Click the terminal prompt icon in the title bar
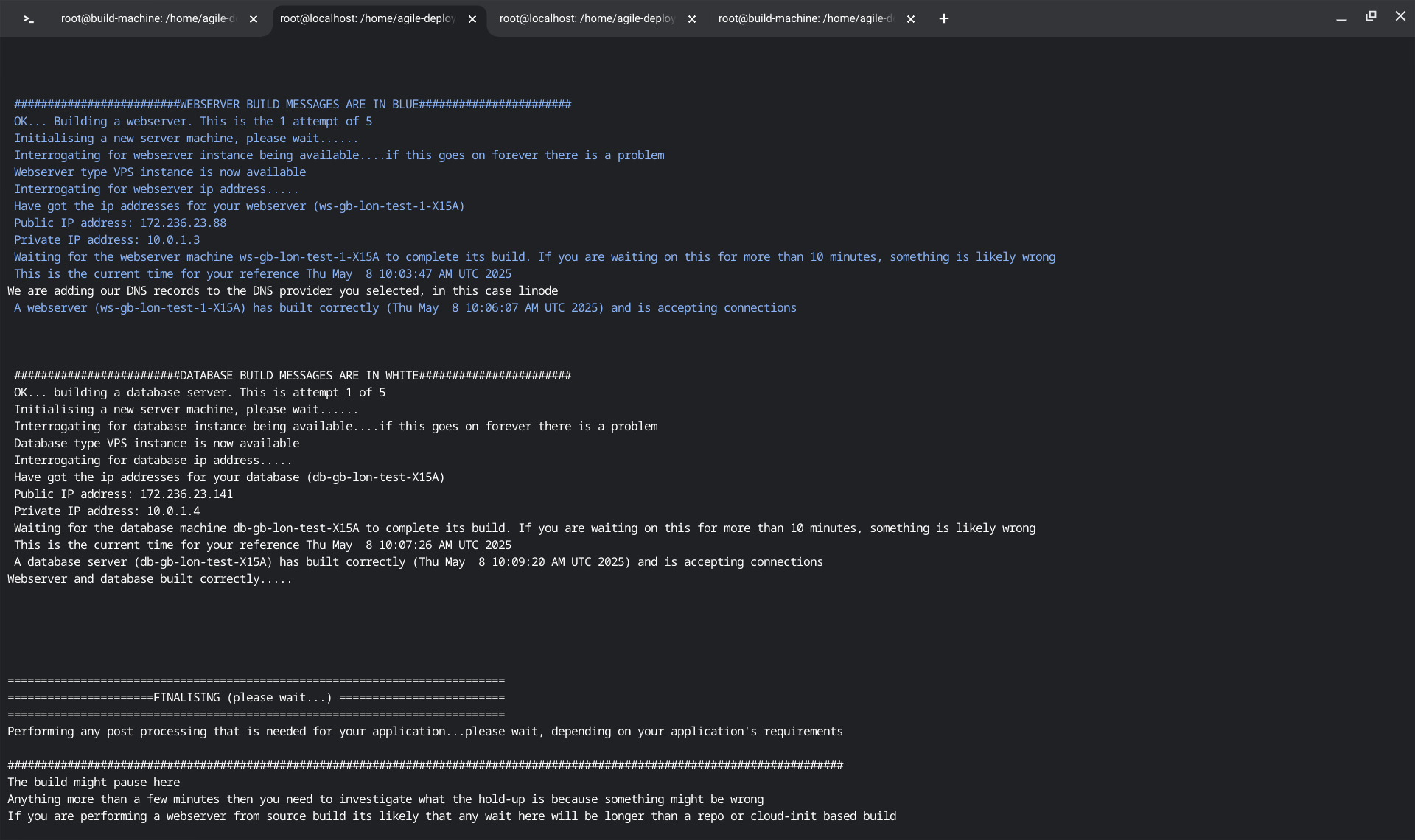Screen dimensions: 1415x840 (29, 19)
